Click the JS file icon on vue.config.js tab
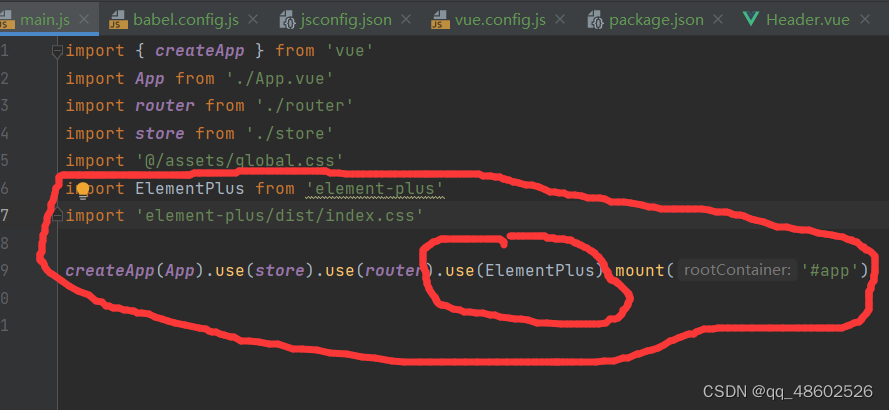This screenshot has height=410, width=889. click(440, 20)
